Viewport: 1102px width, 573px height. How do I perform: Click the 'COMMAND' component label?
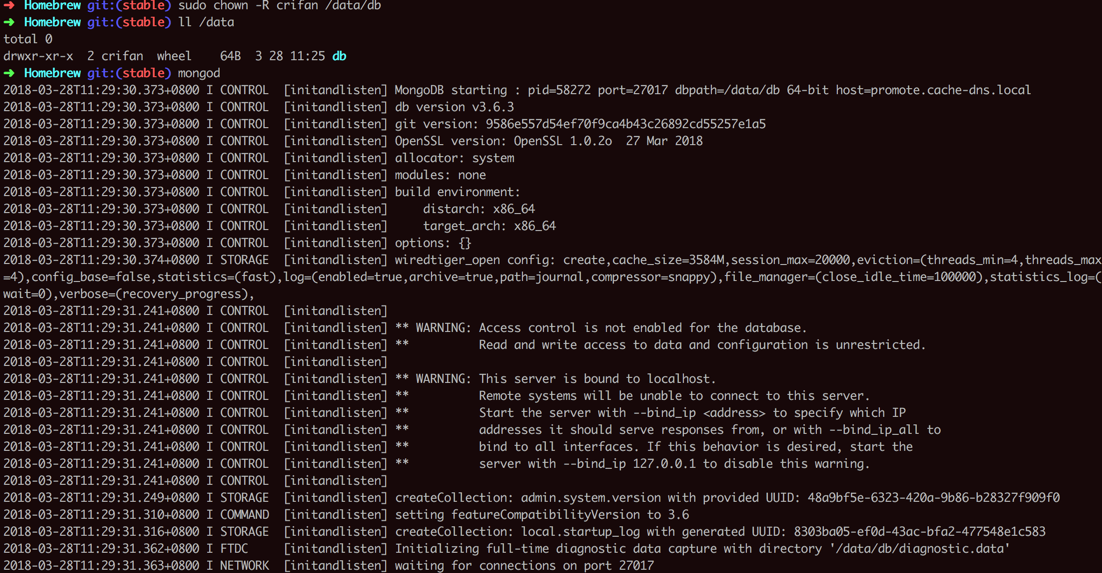coord(245,515)
